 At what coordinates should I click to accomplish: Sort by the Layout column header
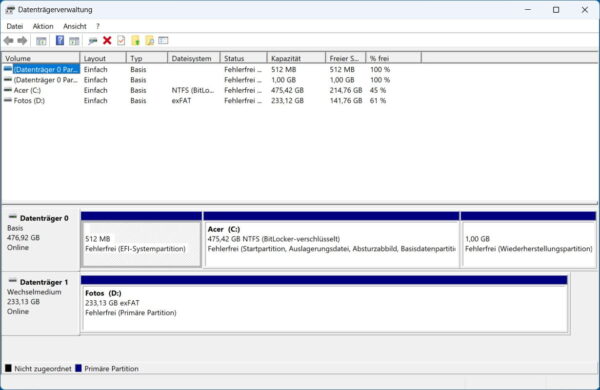pyautogui.click(x=103, y=58)
